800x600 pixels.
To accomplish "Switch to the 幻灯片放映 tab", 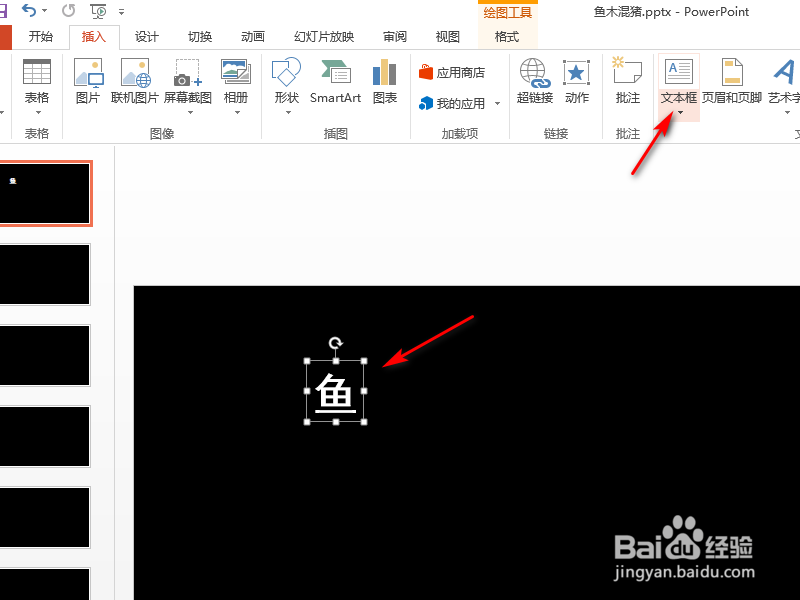I will (323, 36).
